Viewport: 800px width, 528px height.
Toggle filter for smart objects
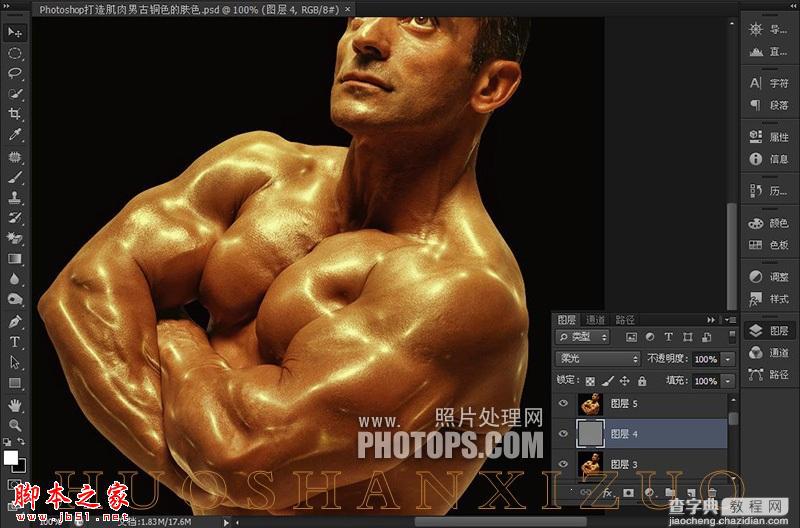click(707, 337)
